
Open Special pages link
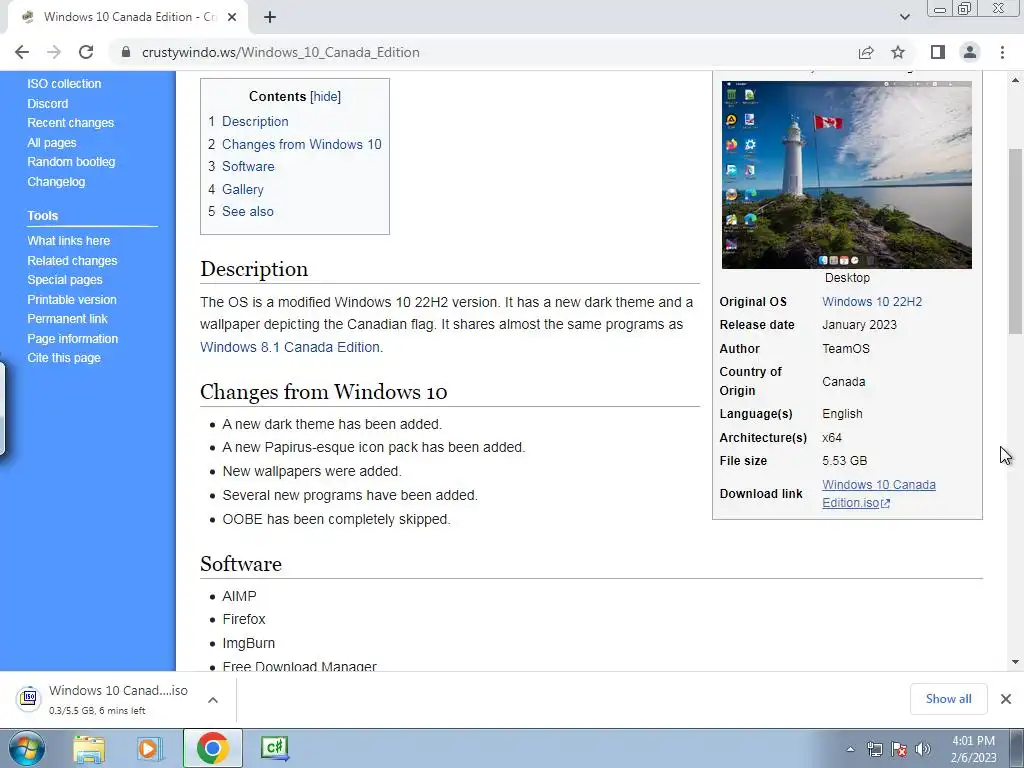(65, 280)
